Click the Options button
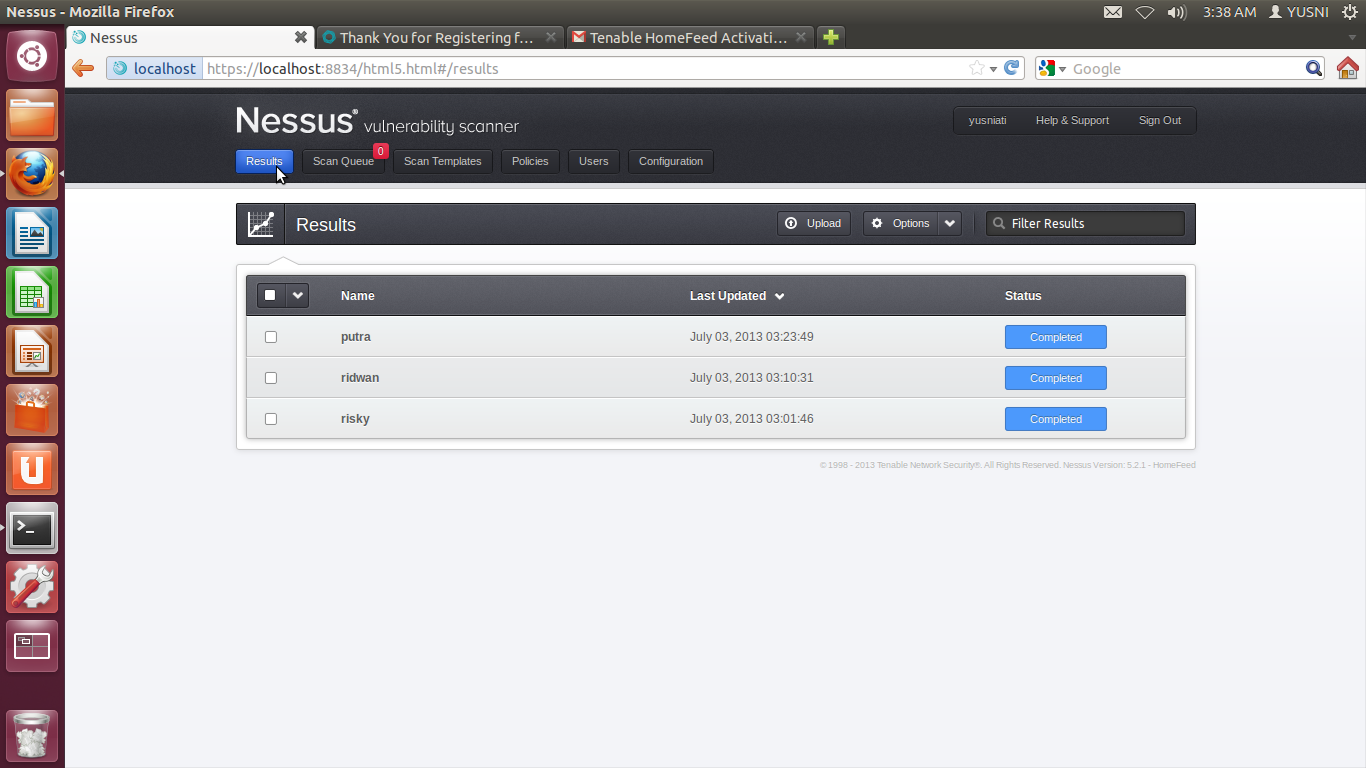 click(901, 223)
